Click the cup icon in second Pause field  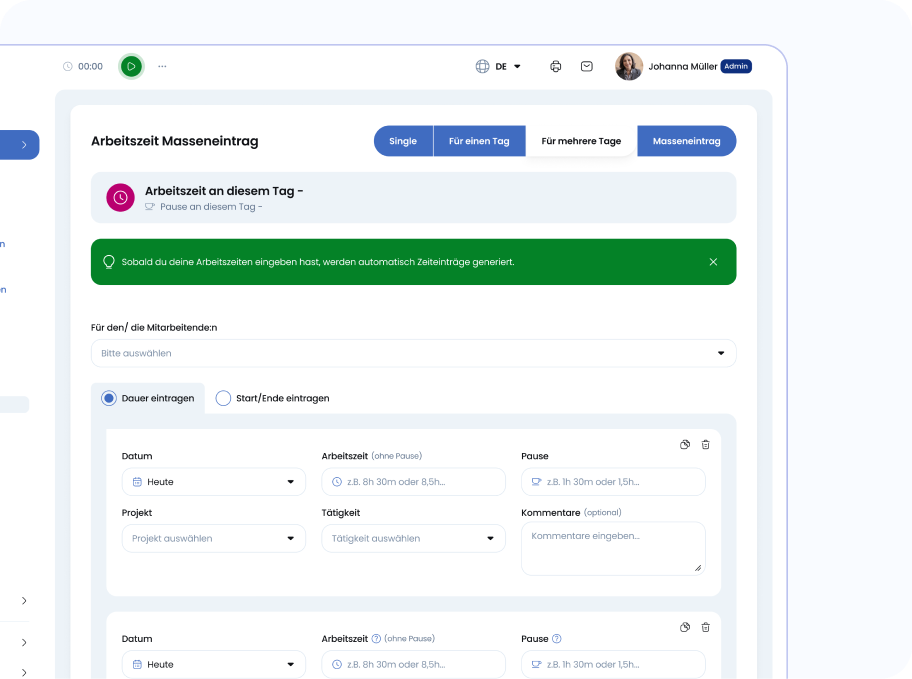(536, 664)
